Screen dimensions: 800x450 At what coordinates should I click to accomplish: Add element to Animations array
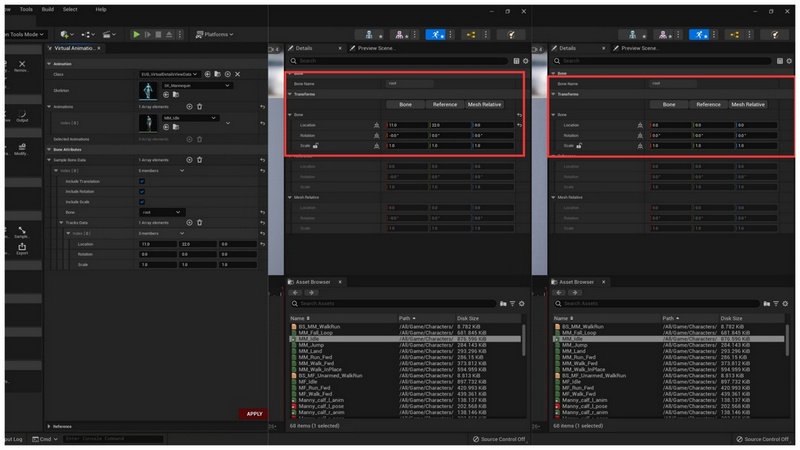pyautogui.click(x=189, y=106)
